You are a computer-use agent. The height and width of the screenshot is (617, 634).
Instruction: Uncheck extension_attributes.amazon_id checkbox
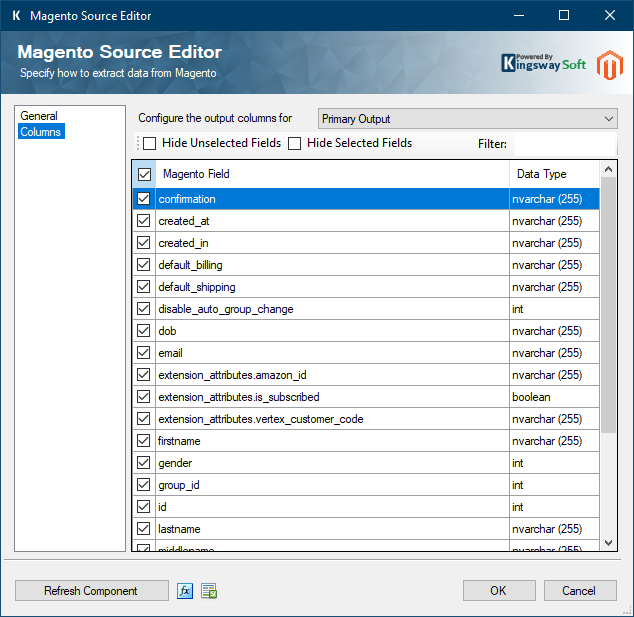click(144, 375)
